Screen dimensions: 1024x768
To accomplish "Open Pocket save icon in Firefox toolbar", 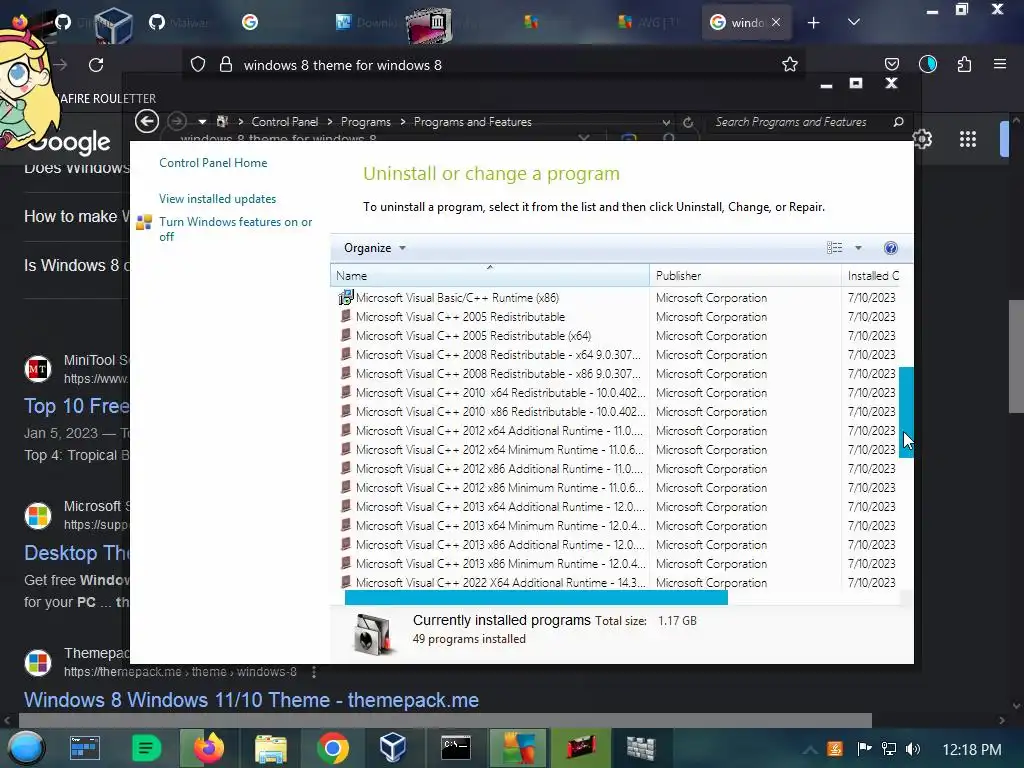I will click(891, 64).
